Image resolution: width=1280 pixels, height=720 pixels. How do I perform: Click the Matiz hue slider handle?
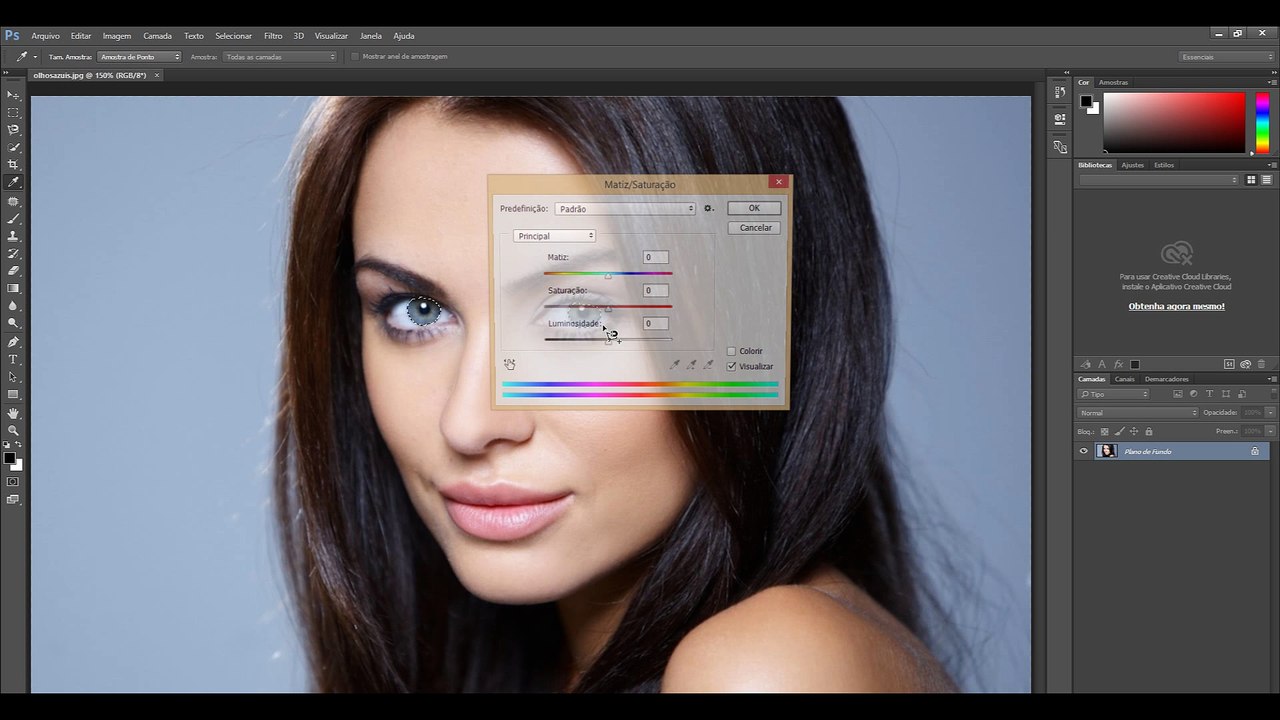pos(608,275)
